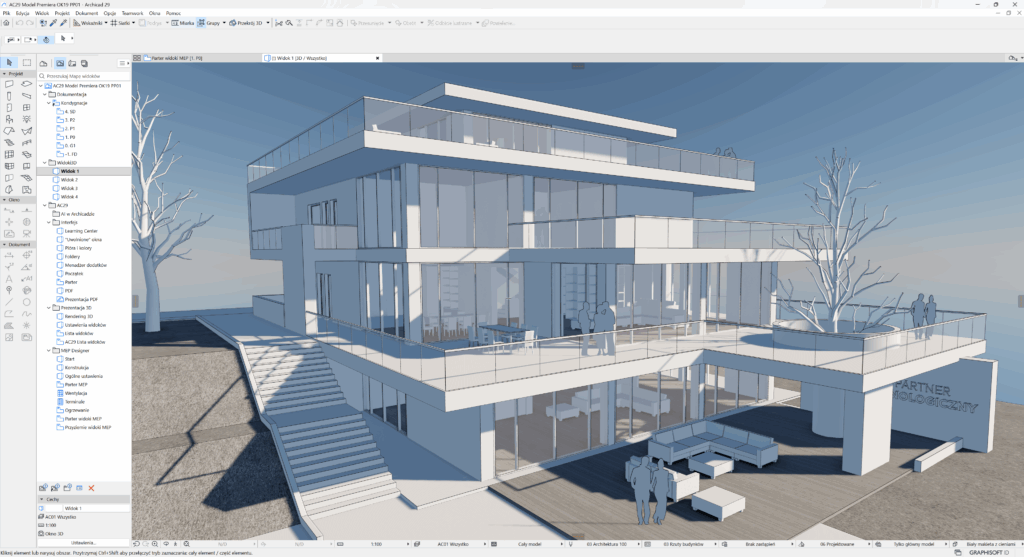Open the View Map tab icon in Navigator
The width and height of the screenshot is (1024, 557).
[x=60, y=63]
